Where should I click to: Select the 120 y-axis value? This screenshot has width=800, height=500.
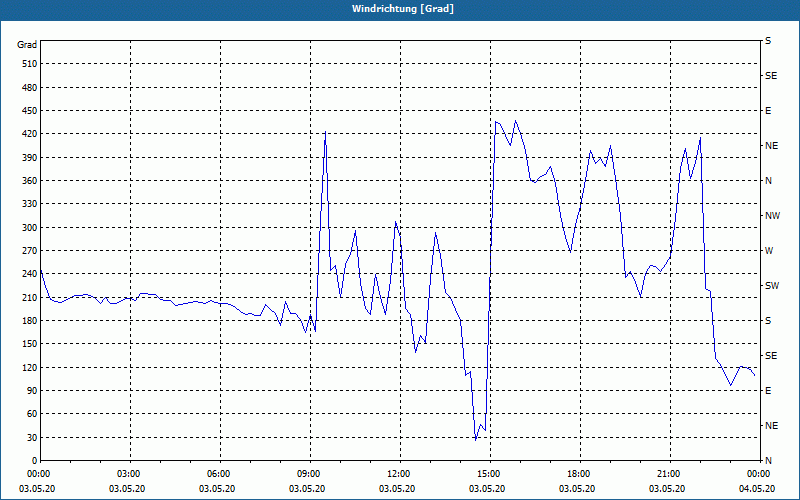click(29, 367)
